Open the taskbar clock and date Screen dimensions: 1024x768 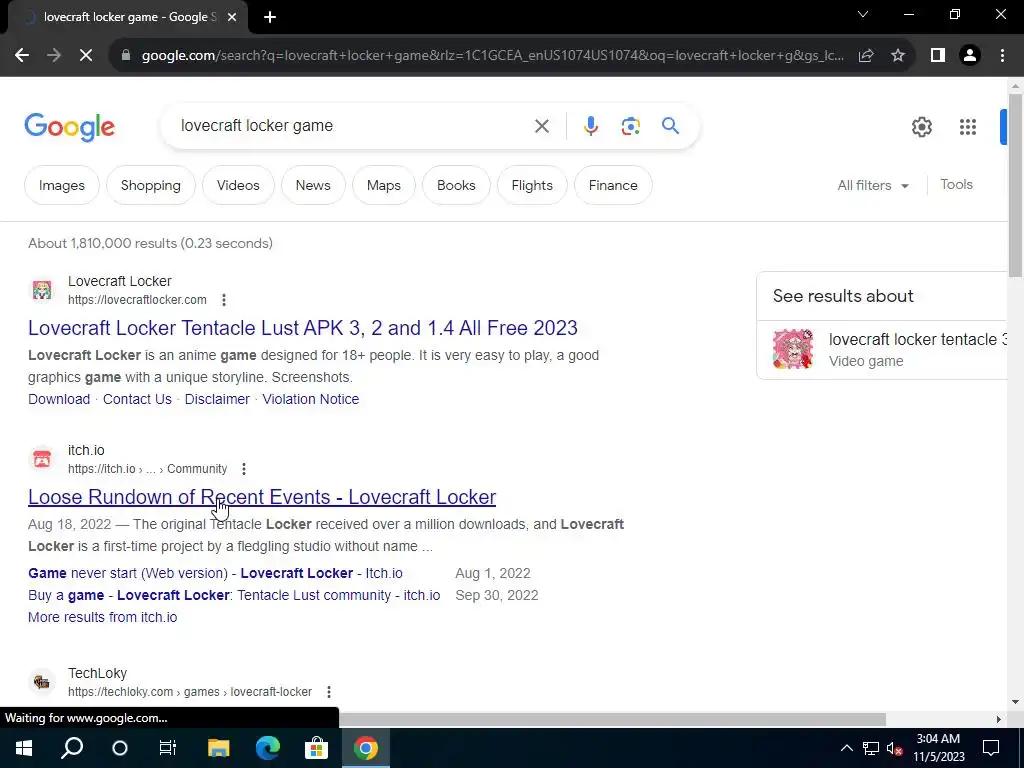pyautogui.click(x=938, y=748)
